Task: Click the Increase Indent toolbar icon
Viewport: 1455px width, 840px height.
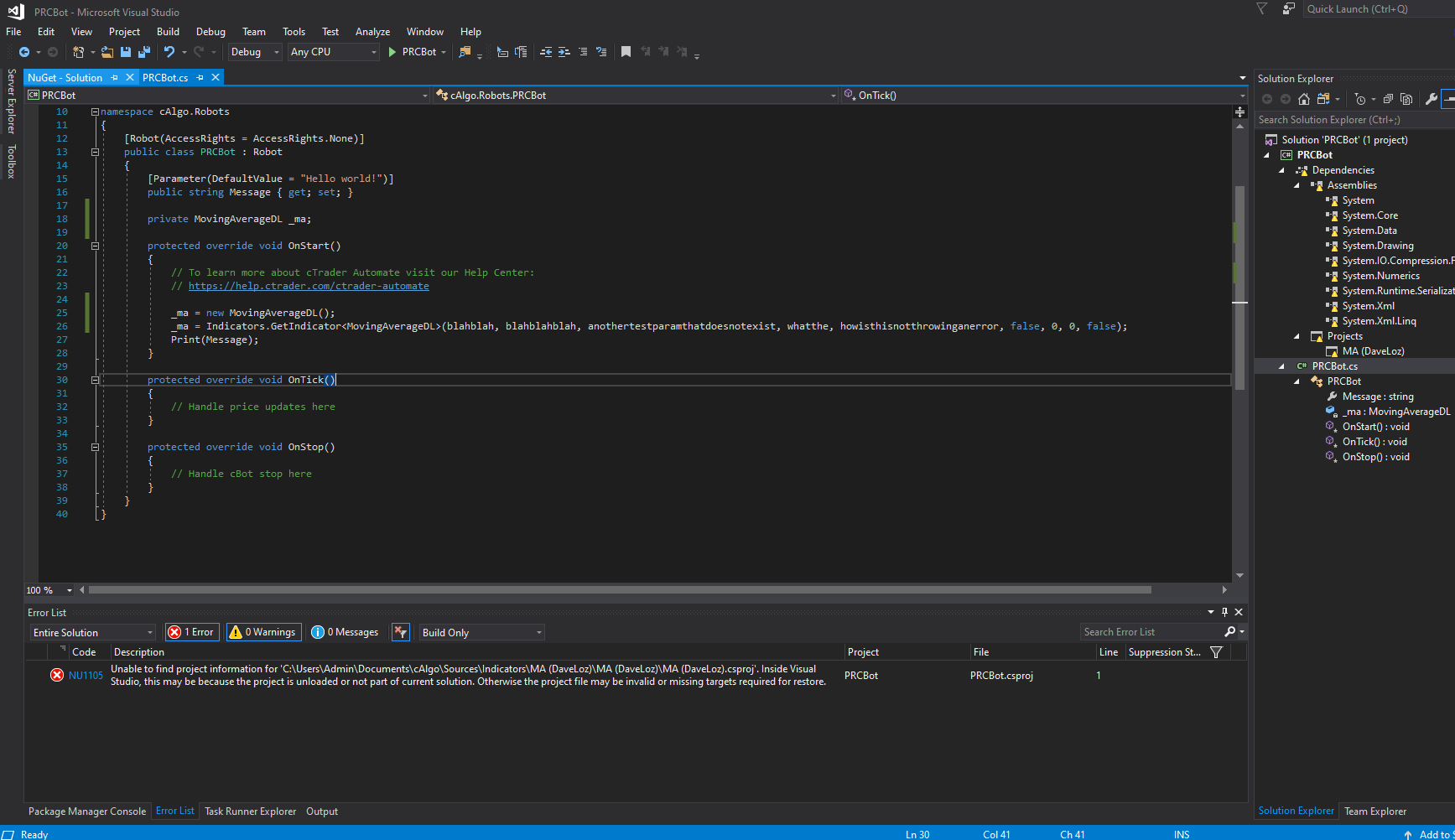Action: 564,52
